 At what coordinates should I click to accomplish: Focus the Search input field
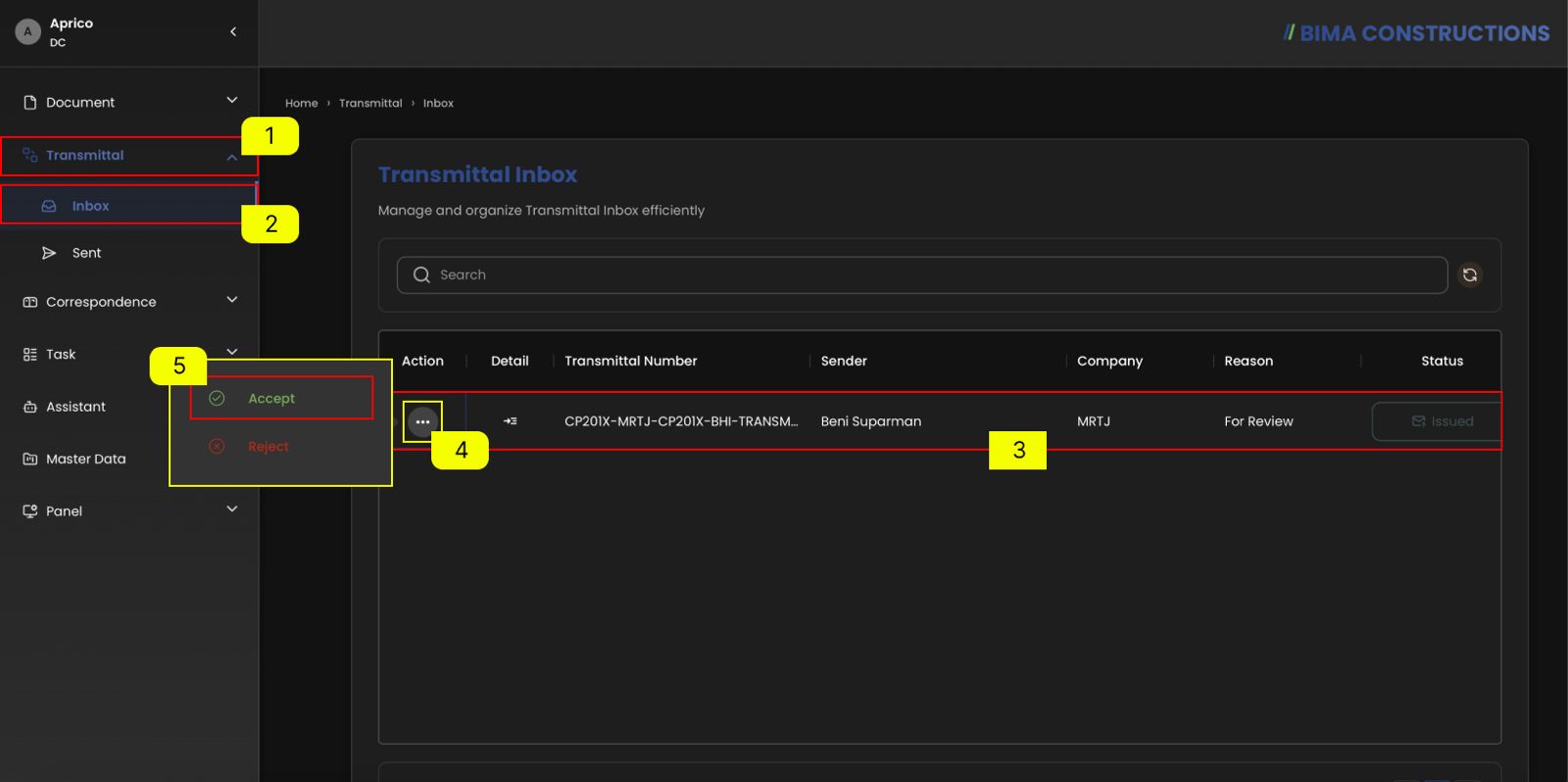[x=922, y=275]
